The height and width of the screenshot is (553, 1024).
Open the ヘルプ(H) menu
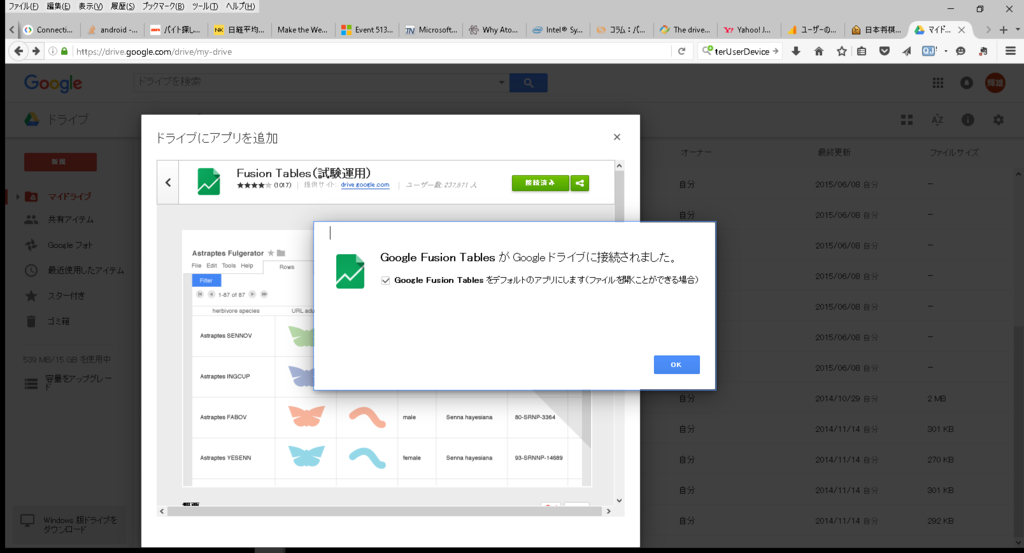[x=240, y=6]
